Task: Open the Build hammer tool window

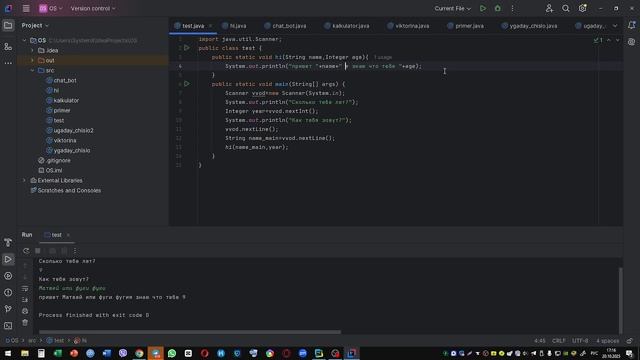Action: (8, 242)
